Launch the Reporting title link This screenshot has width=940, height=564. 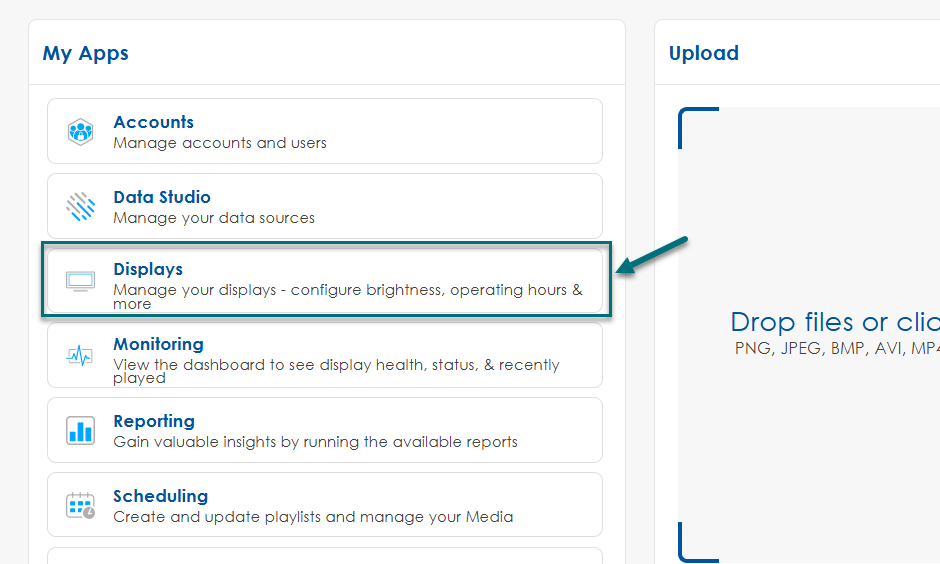point(154,421)
